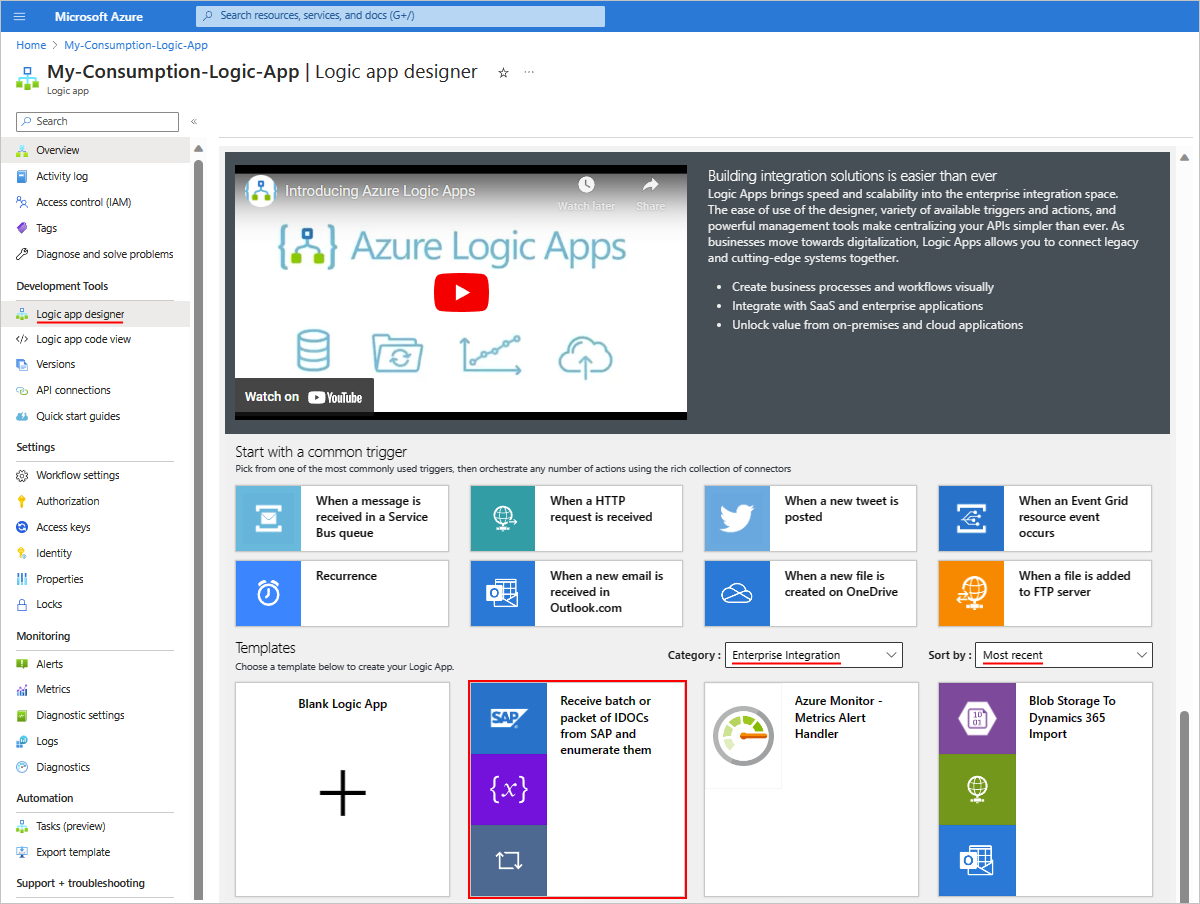Click the Home breadcrumb link
1200x904 pixels.
coord(31,45)
